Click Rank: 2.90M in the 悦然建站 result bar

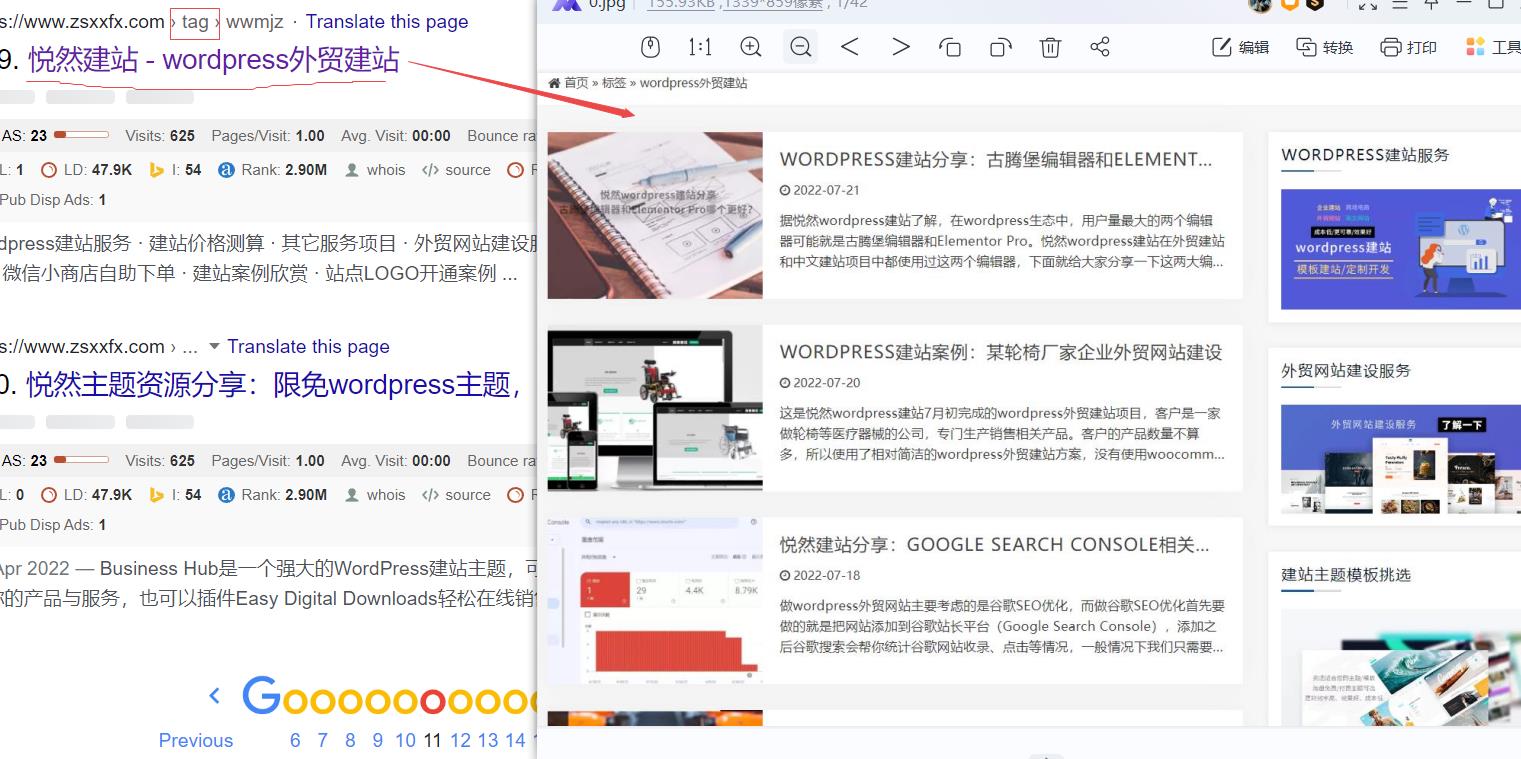[x=273, y=170]
